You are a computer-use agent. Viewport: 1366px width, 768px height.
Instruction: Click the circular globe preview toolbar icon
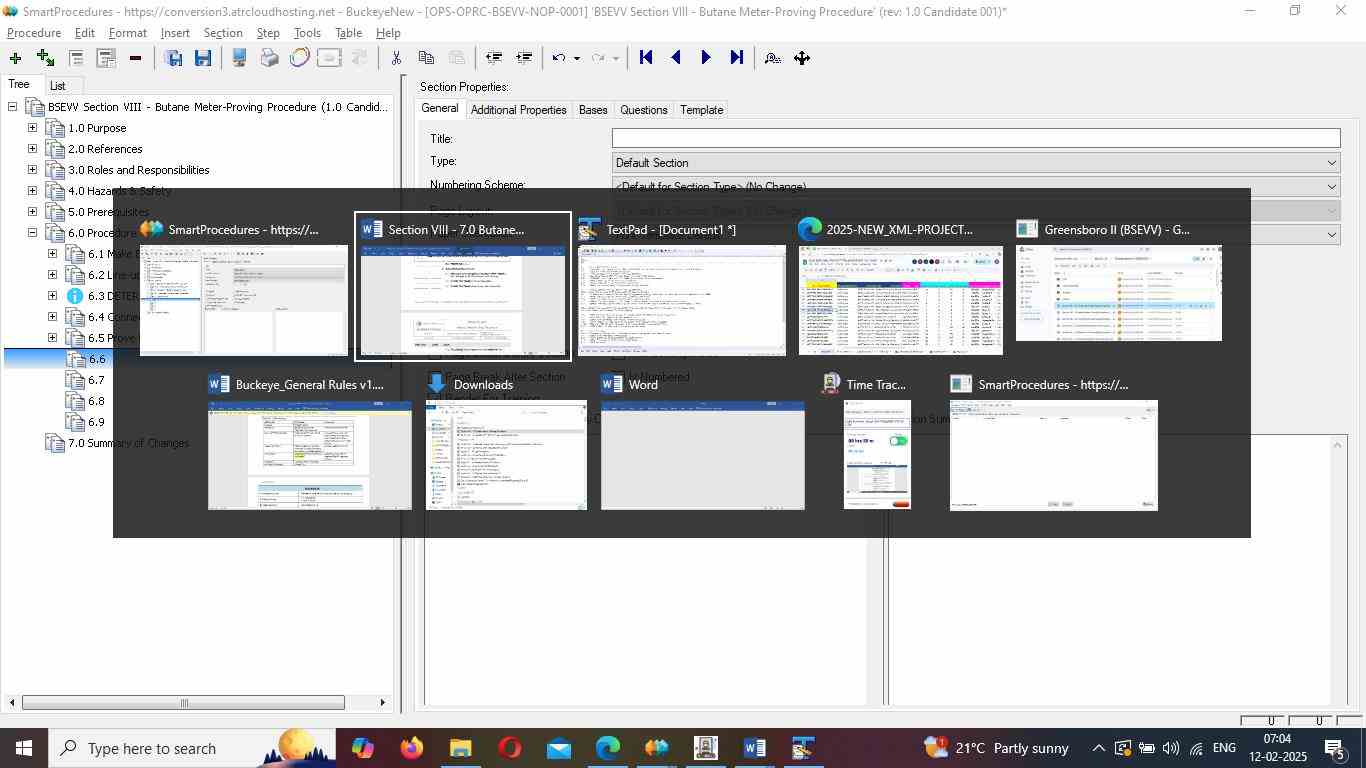tap(299, 58)
